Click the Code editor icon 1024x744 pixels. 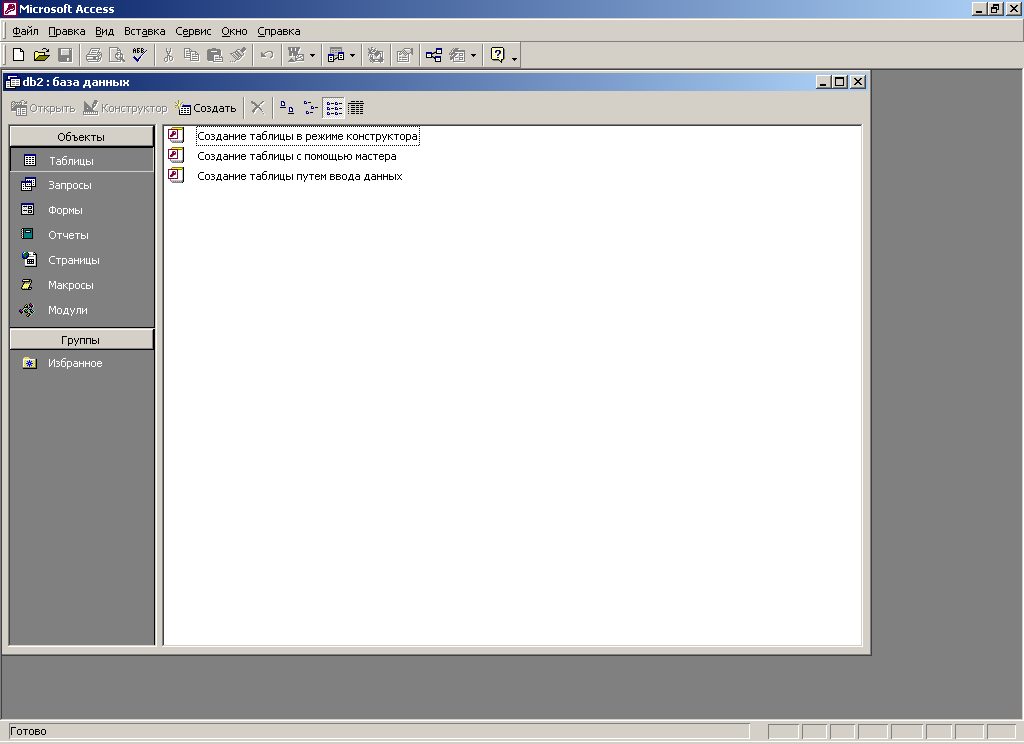[x=376, y=56]
